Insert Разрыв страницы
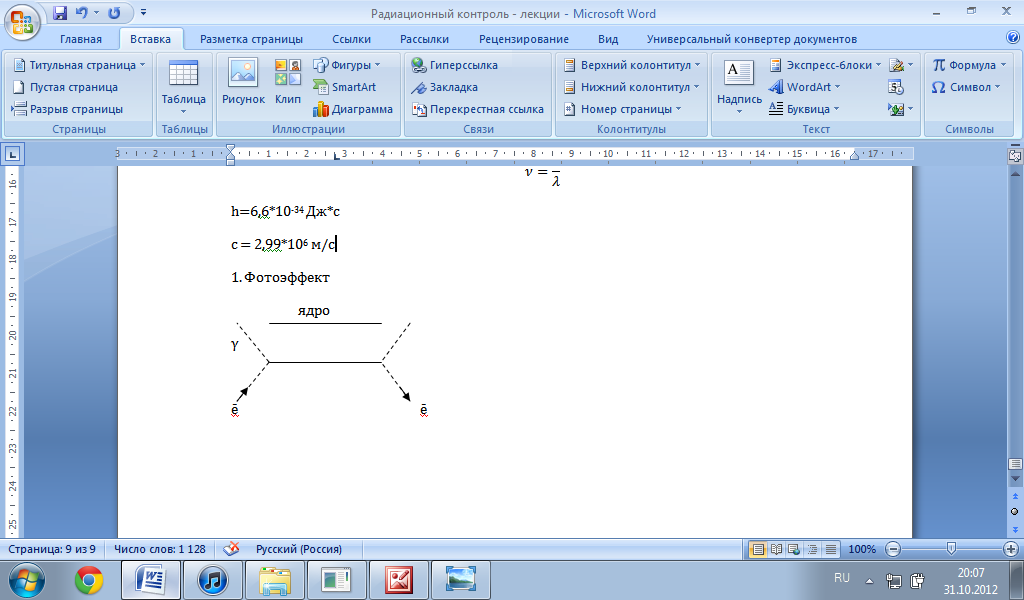Image resolution: width=1024 pixels, height=600 pixels. tap(67, 109)
